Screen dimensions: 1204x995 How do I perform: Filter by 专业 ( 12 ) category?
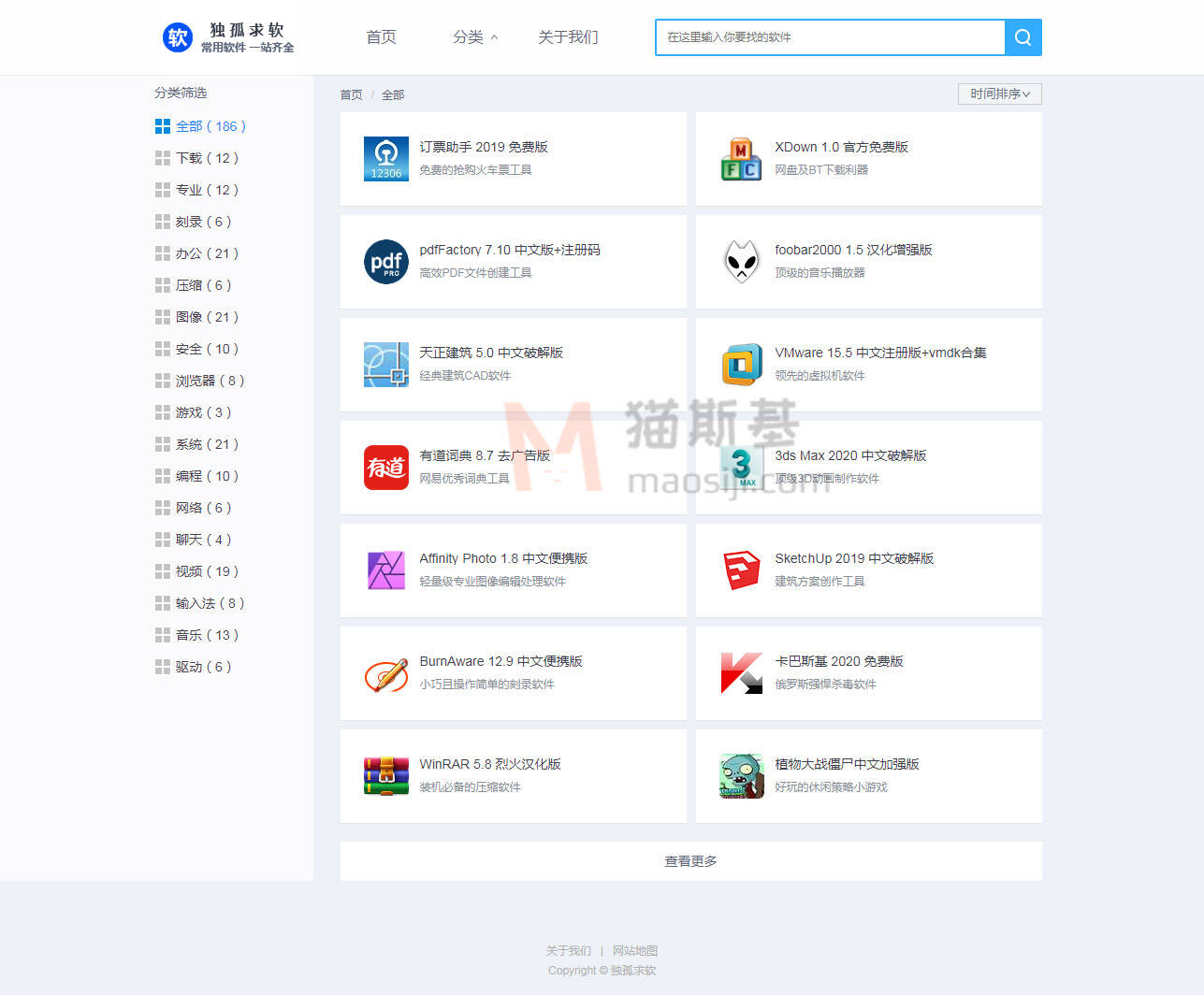click(207, 190)
